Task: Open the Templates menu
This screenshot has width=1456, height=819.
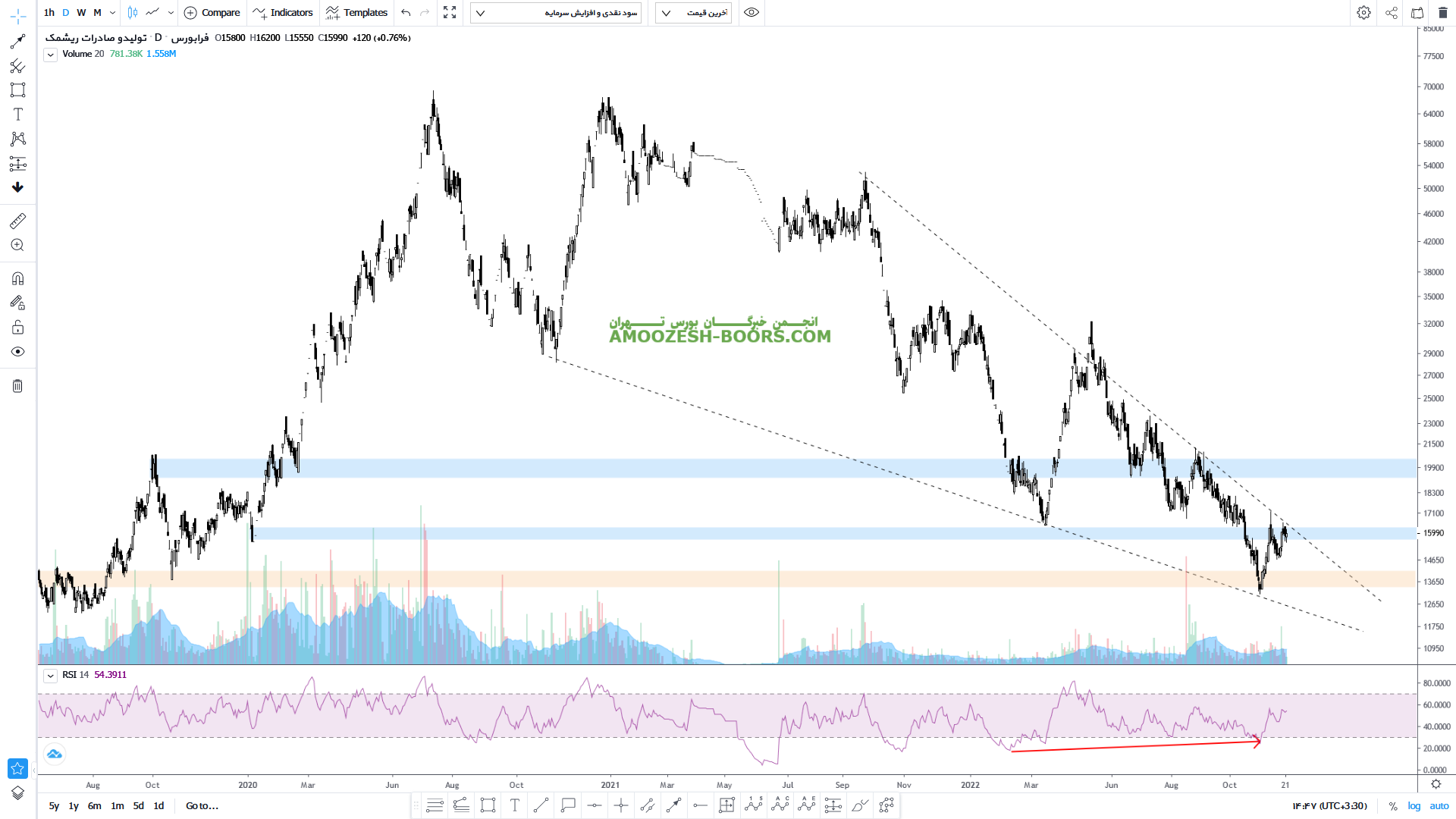Action: coord(356,13)
